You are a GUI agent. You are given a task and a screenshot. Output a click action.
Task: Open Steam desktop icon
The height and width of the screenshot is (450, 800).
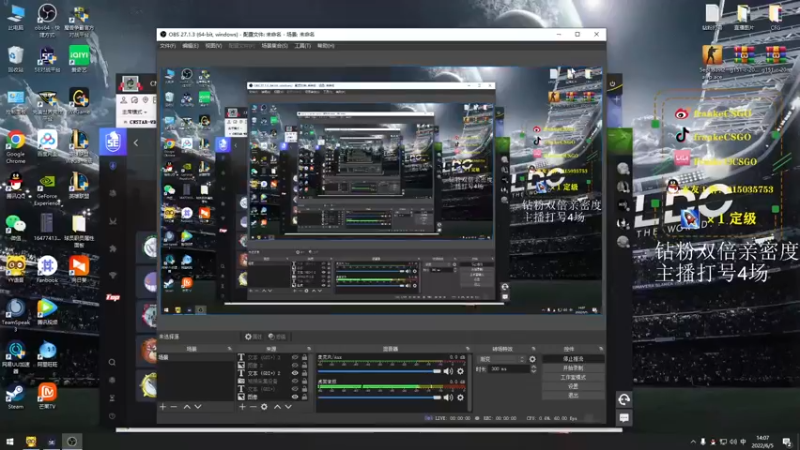(x=15, y=396)
